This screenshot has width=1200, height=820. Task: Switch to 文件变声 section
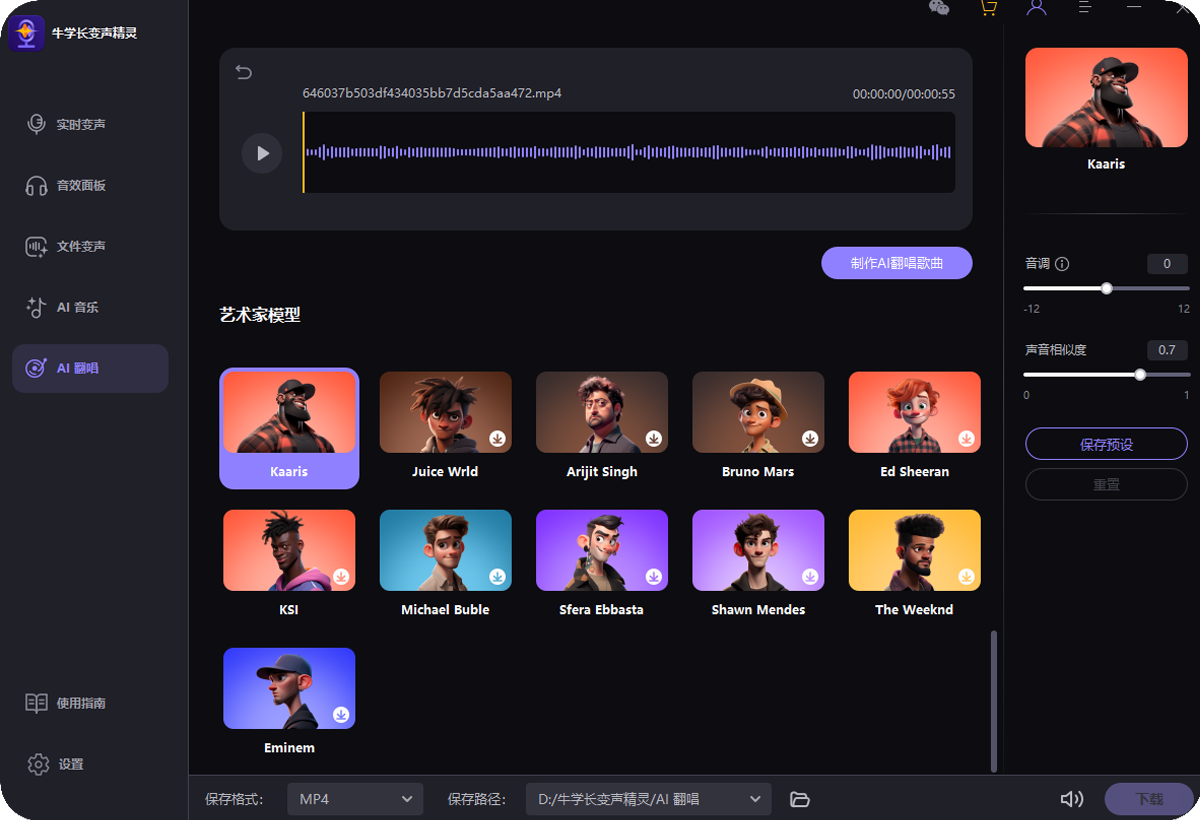(x=90, y=246)
